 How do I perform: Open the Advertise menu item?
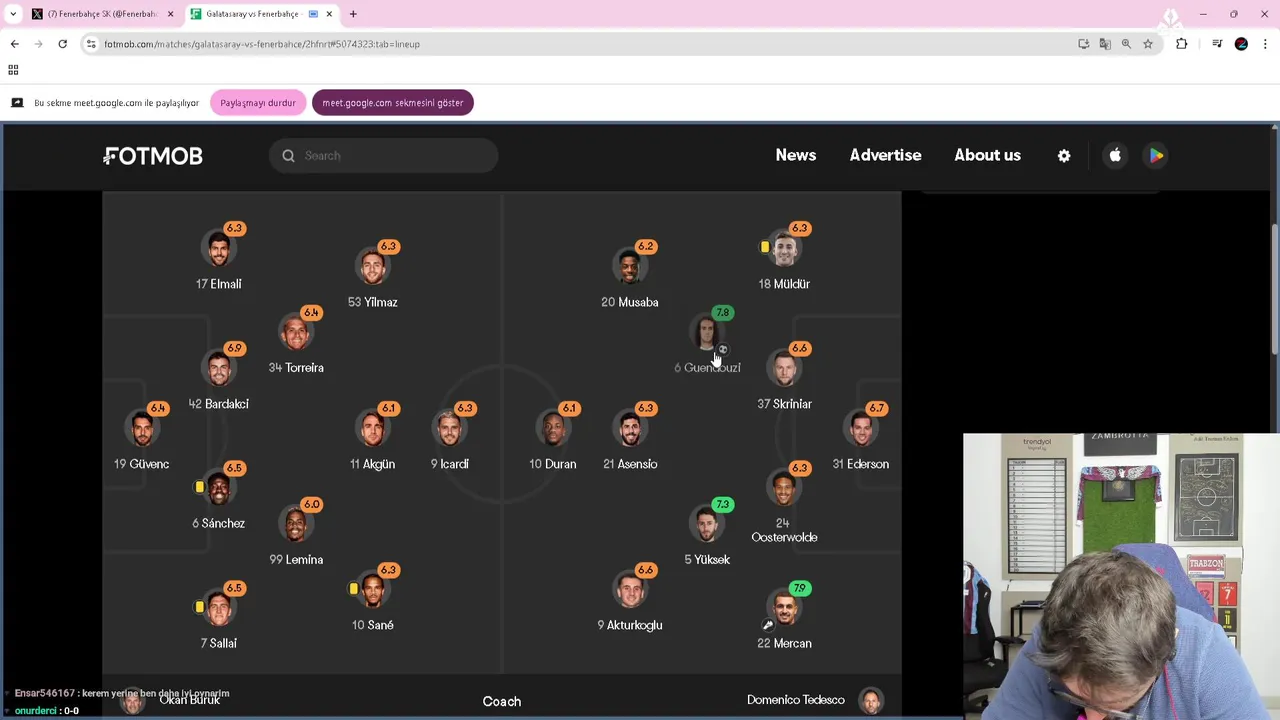coord(885,155)
